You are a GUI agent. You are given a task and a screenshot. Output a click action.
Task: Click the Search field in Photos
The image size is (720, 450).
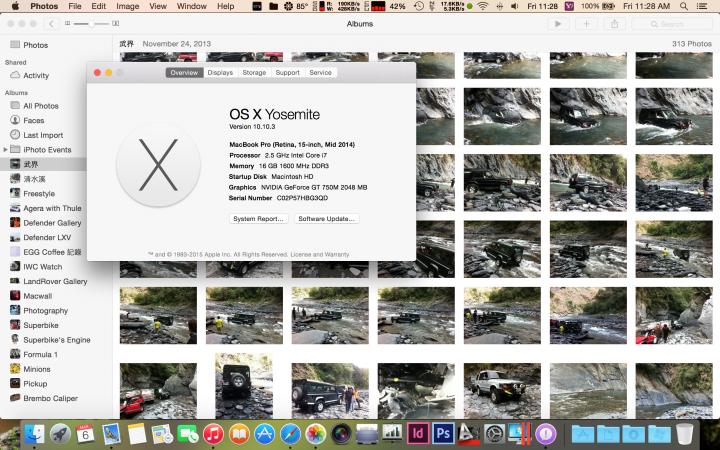tap(672, 24)
